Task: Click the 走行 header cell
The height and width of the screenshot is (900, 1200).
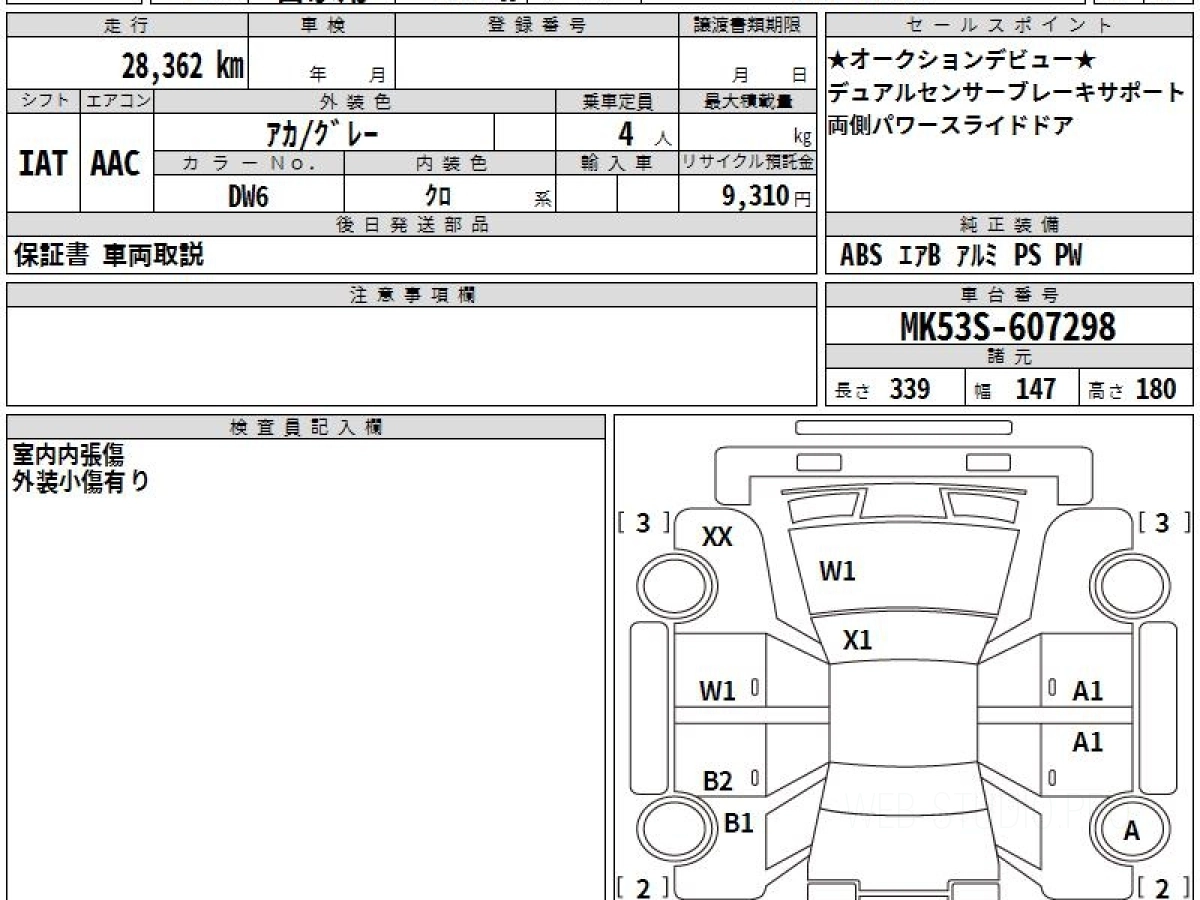Action: point(126,26)
